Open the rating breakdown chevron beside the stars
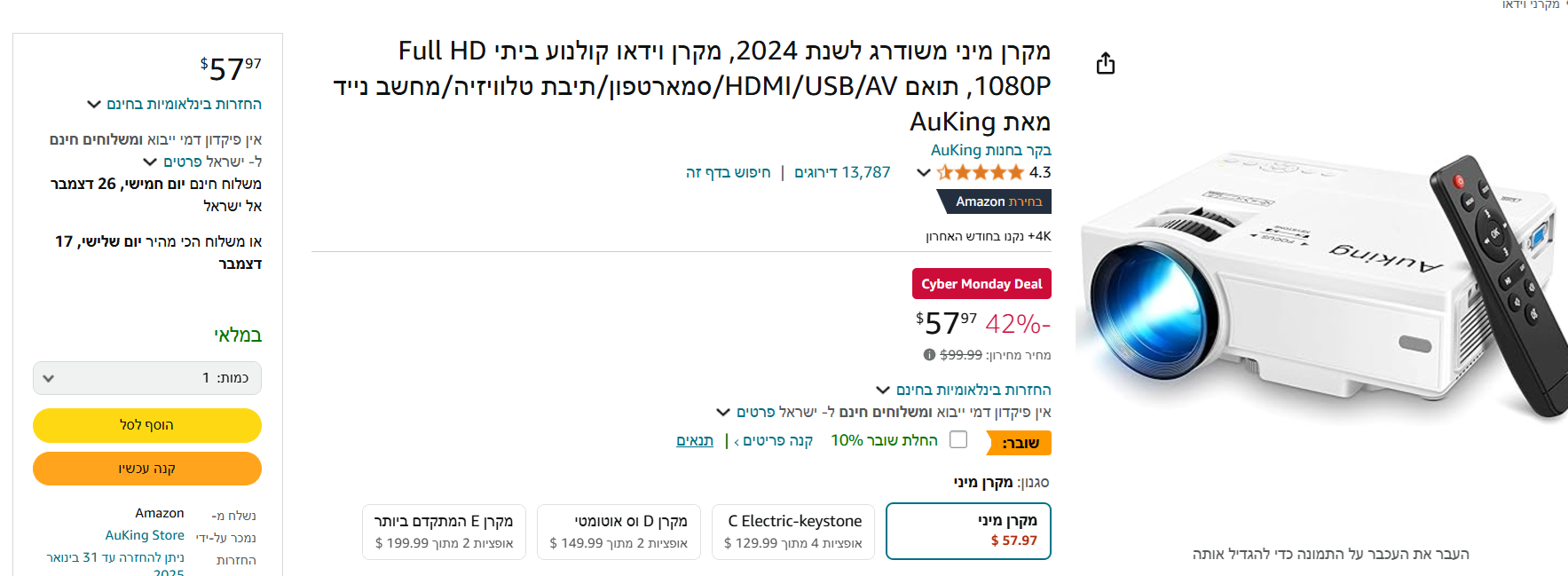This screenshot has width=1568, height=576. [x=924, y=172]
